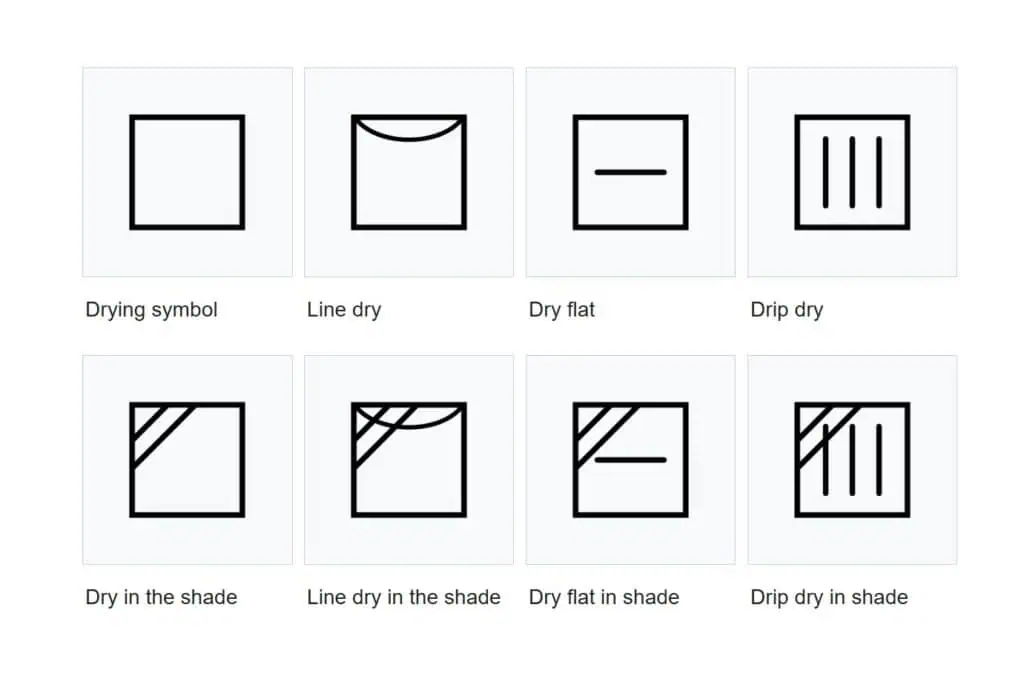Click the 'Line dry in the shade' caption

pos(404,597)
